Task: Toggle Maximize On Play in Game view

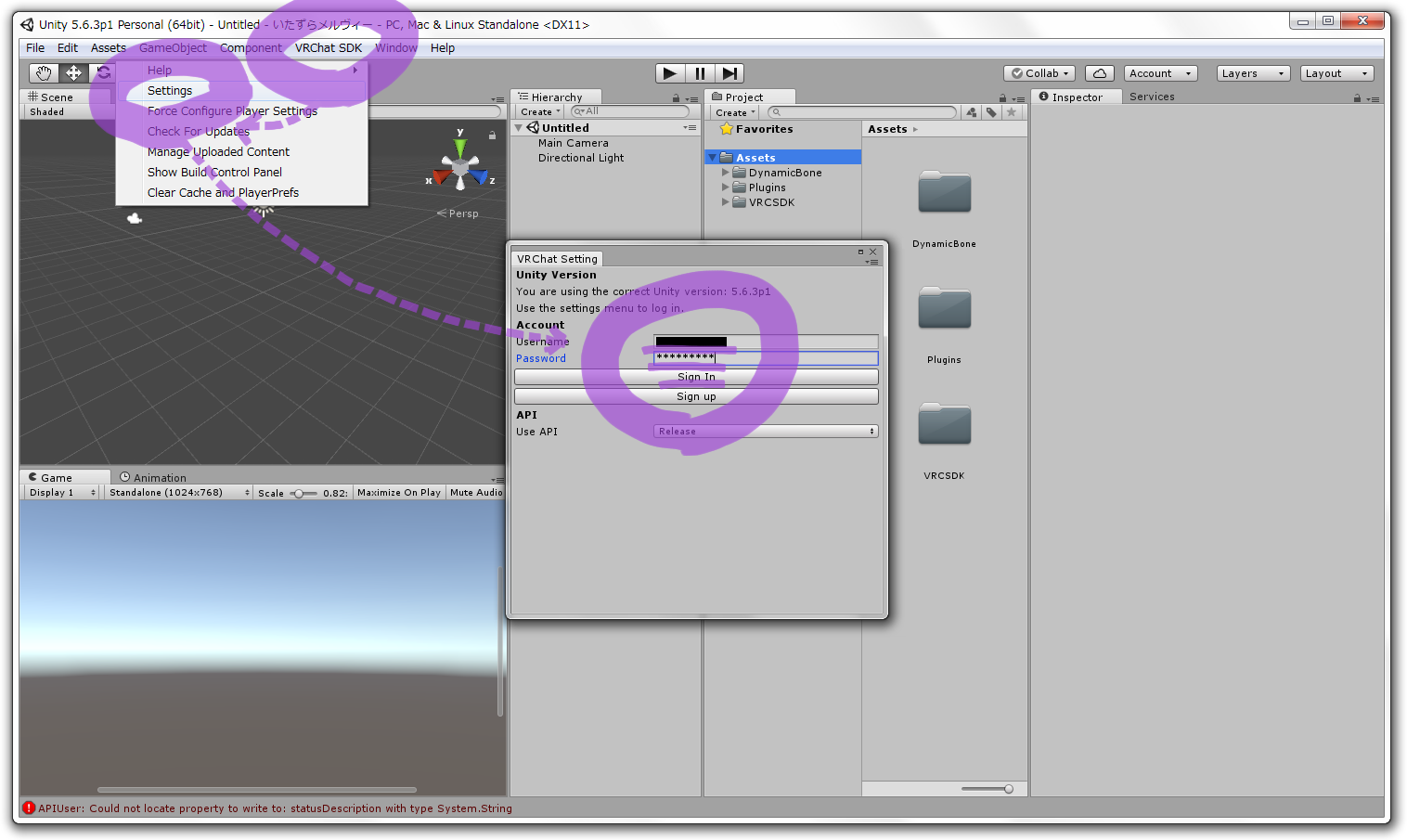Action: pos(399,493)
